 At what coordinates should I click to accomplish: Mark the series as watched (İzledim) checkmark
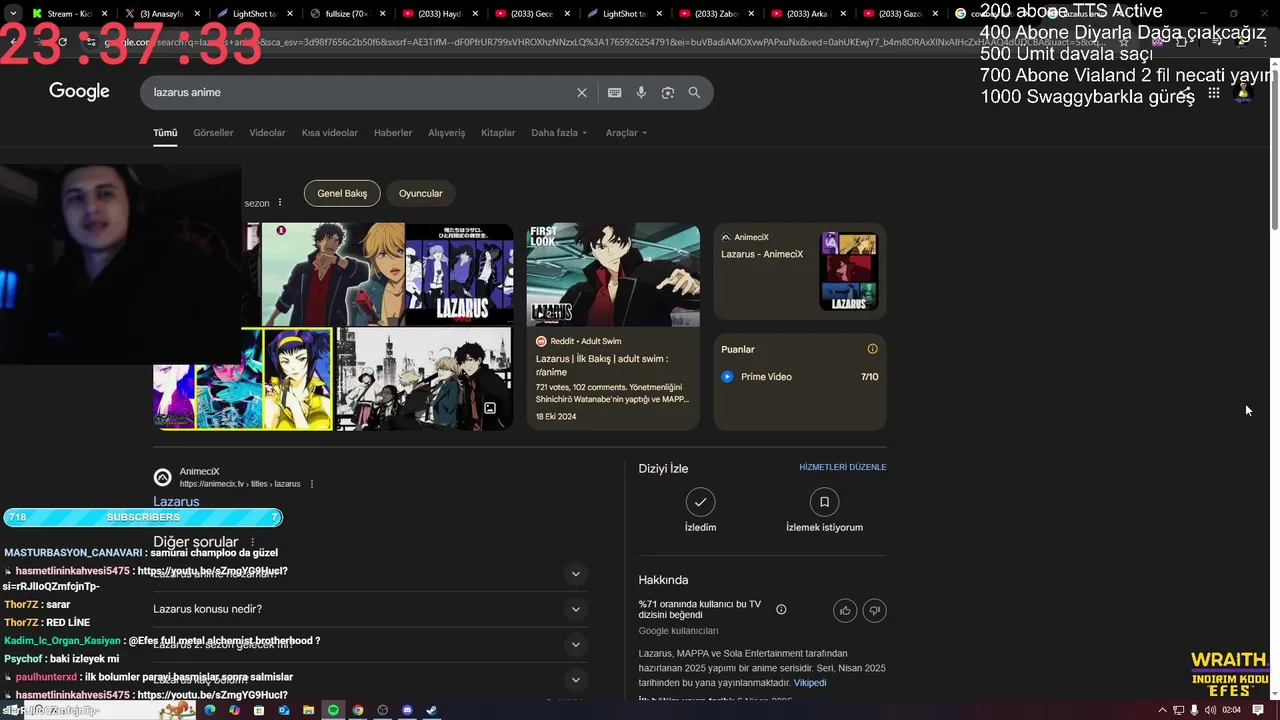pyautogui.click(x=700, y=502)
